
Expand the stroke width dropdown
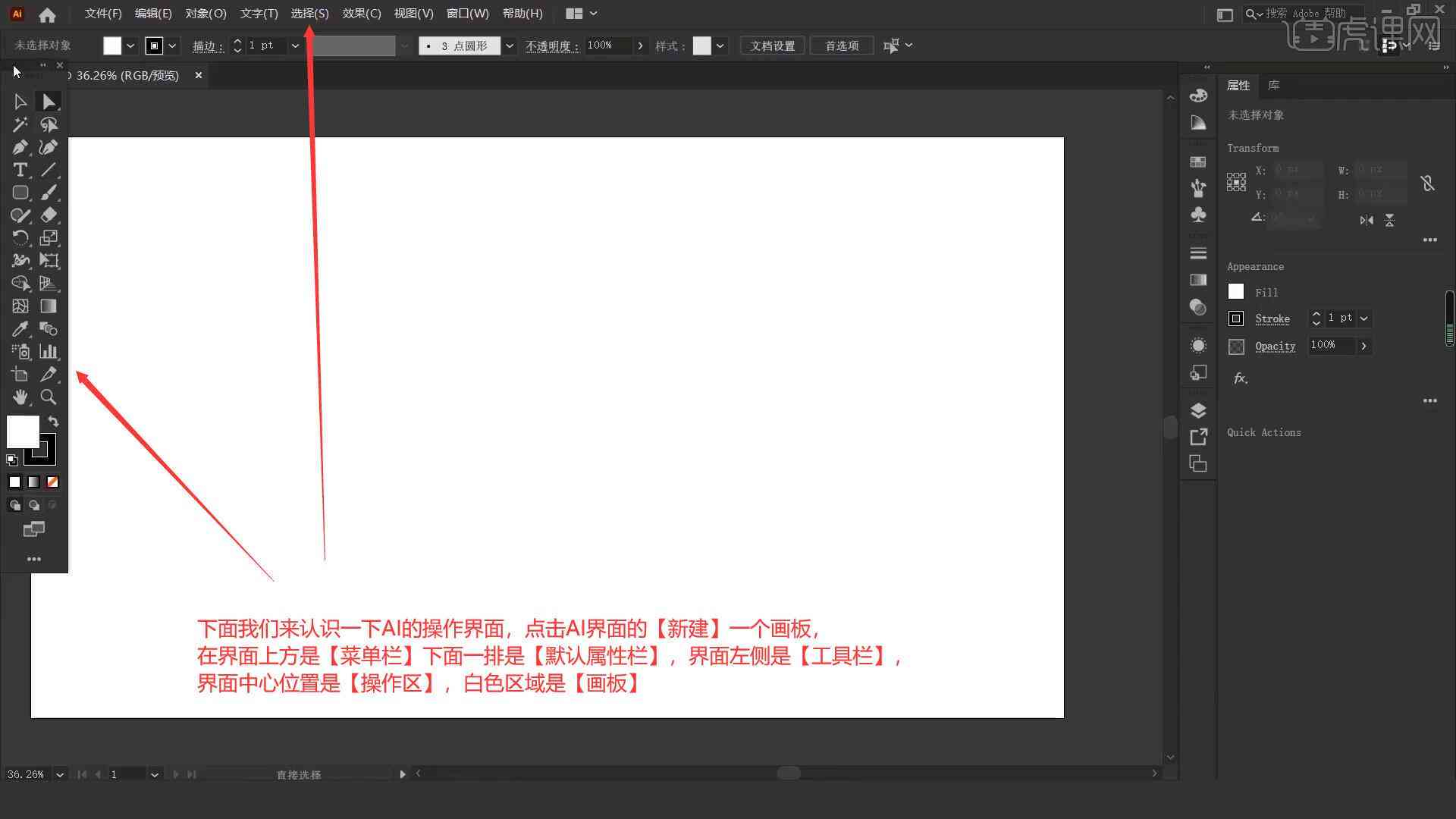pyautogui.click(x=295, y=45)
